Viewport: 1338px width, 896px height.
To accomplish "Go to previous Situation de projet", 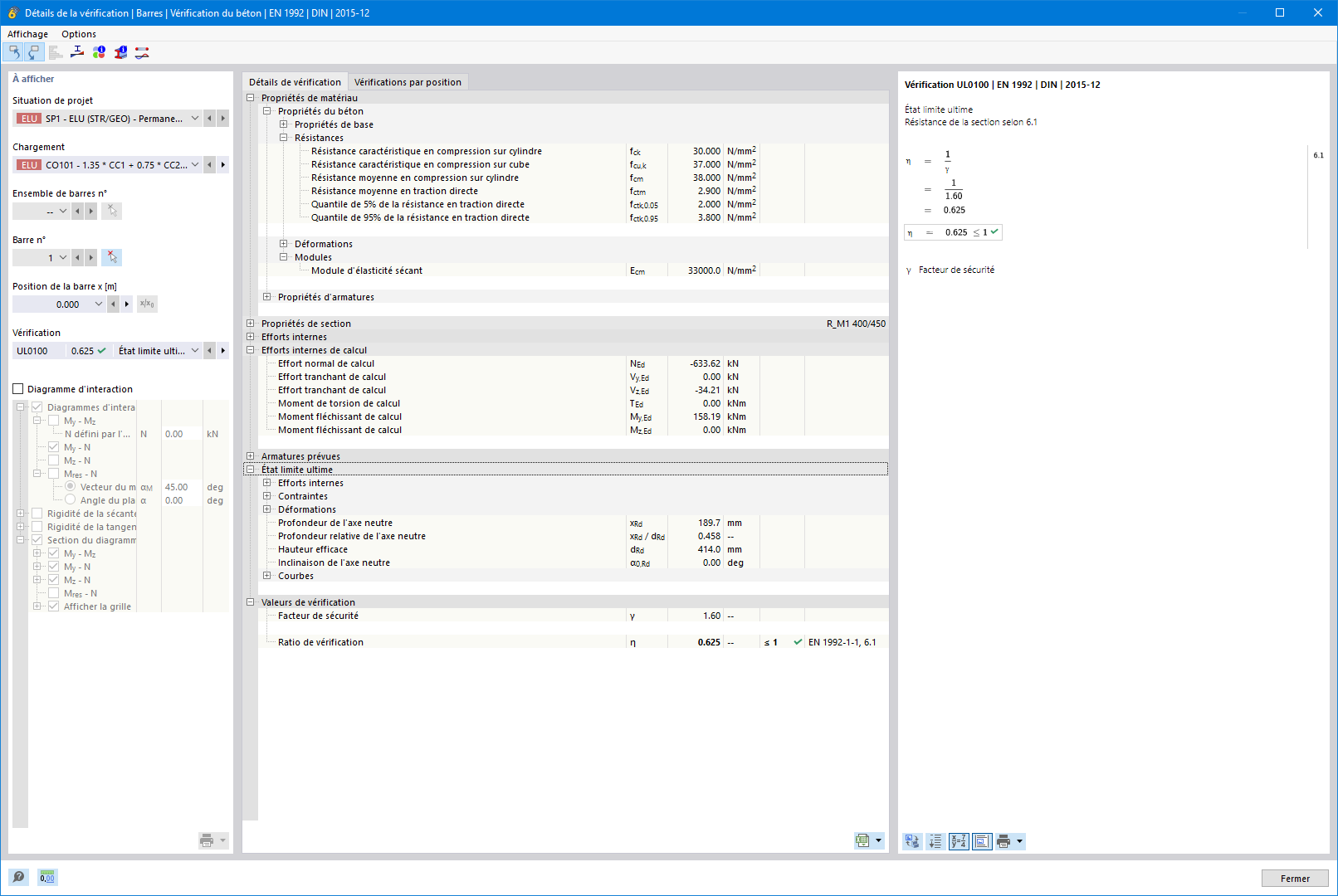I will pyautogui.click(x=210, y=119).
